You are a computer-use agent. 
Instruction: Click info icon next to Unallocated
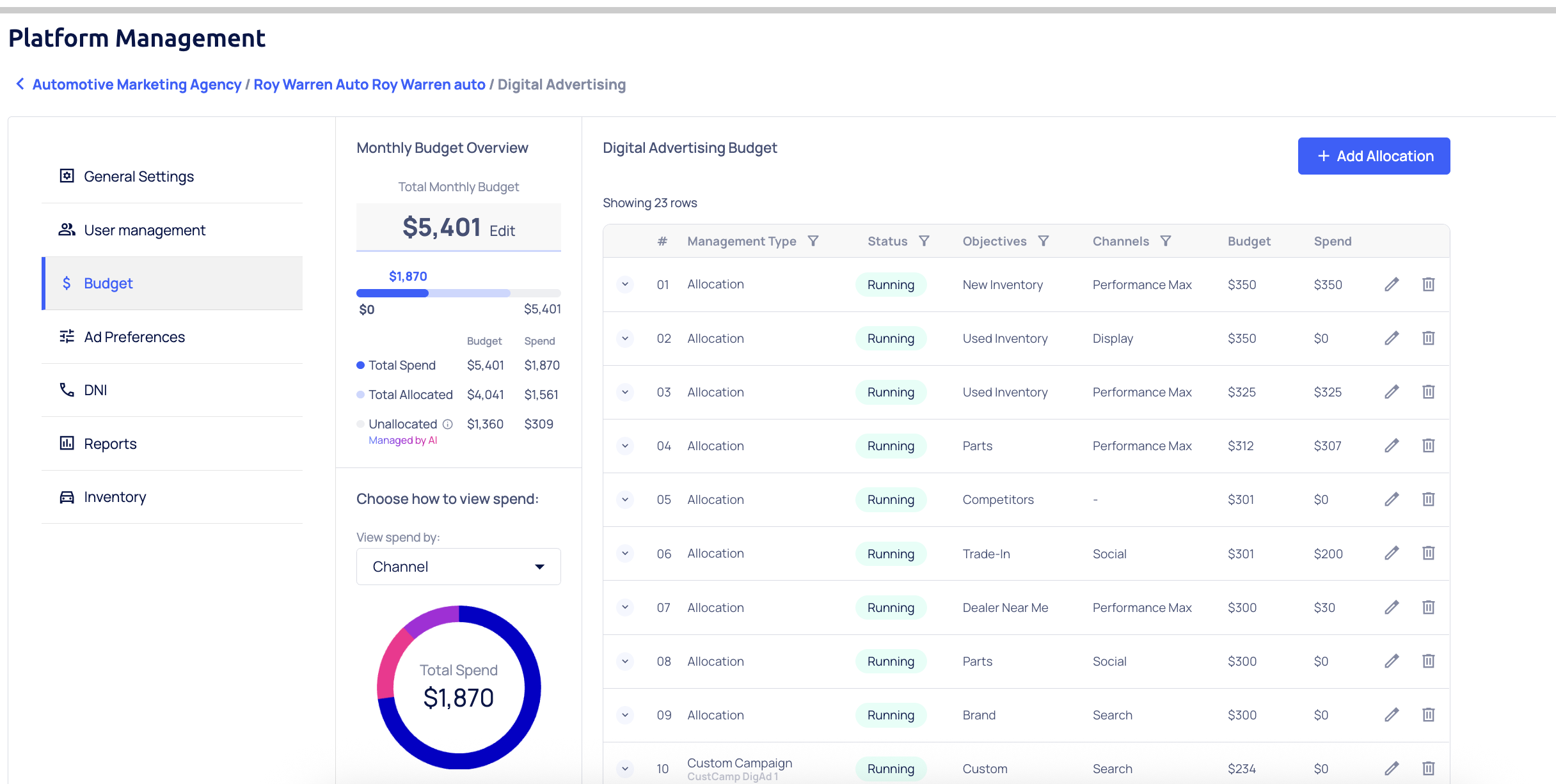coord(448,424)
